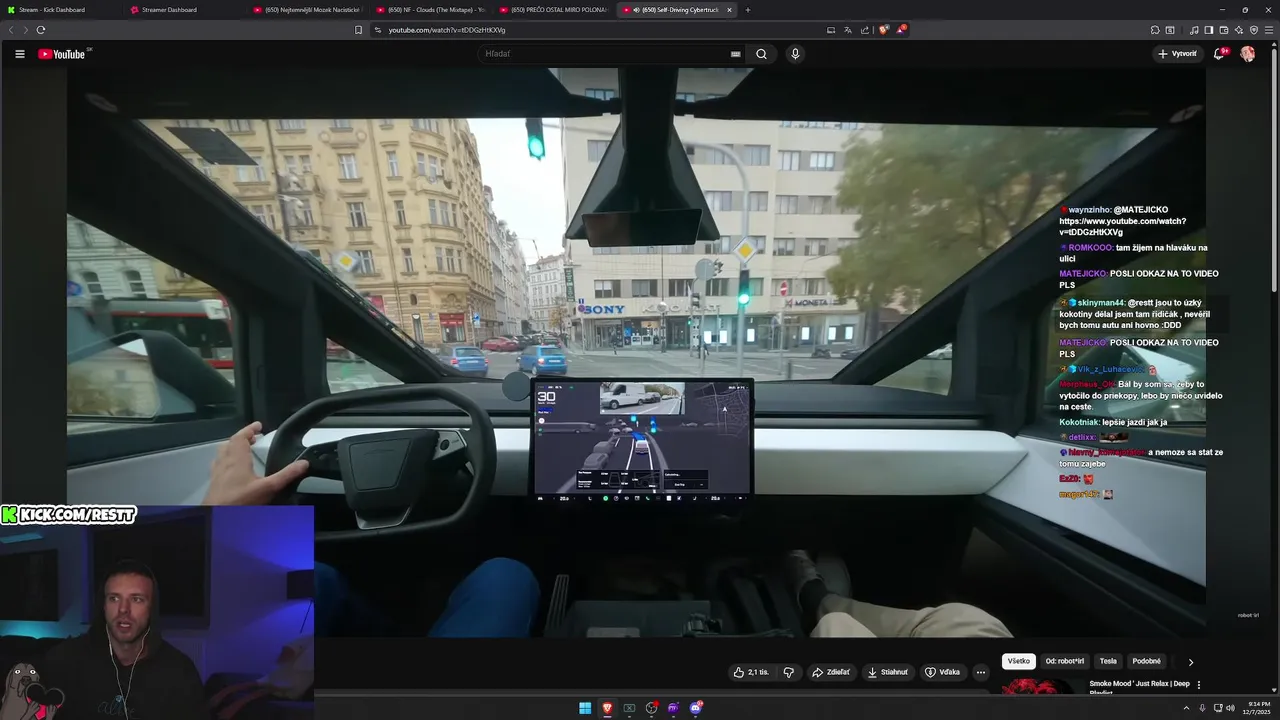Screen dimensions: 1280x720
Task: Click the Zdieľať share button
Action: pyautogui.click(x=831, y=672)
